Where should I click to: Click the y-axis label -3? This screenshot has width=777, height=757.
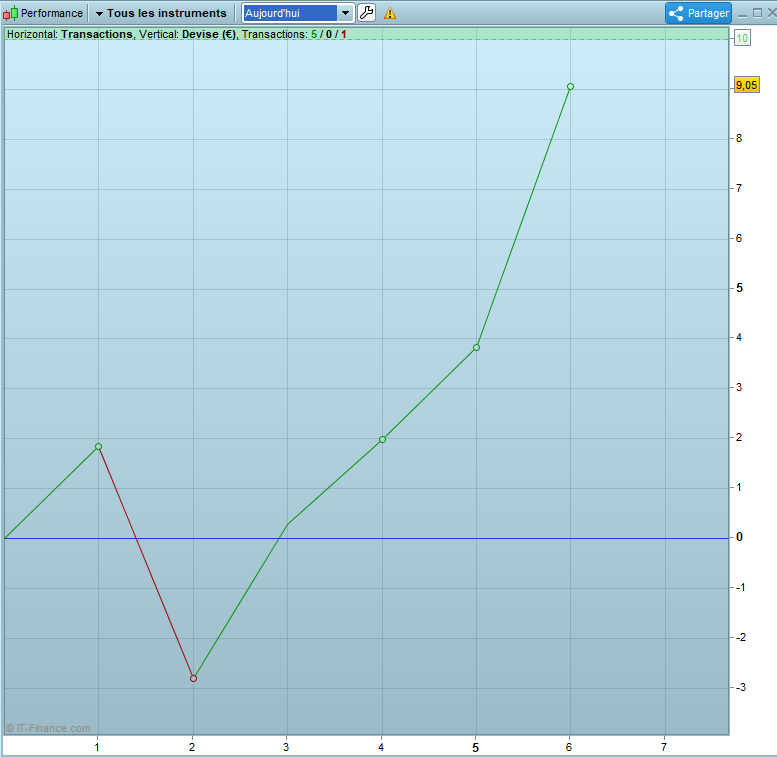[740, 687]
